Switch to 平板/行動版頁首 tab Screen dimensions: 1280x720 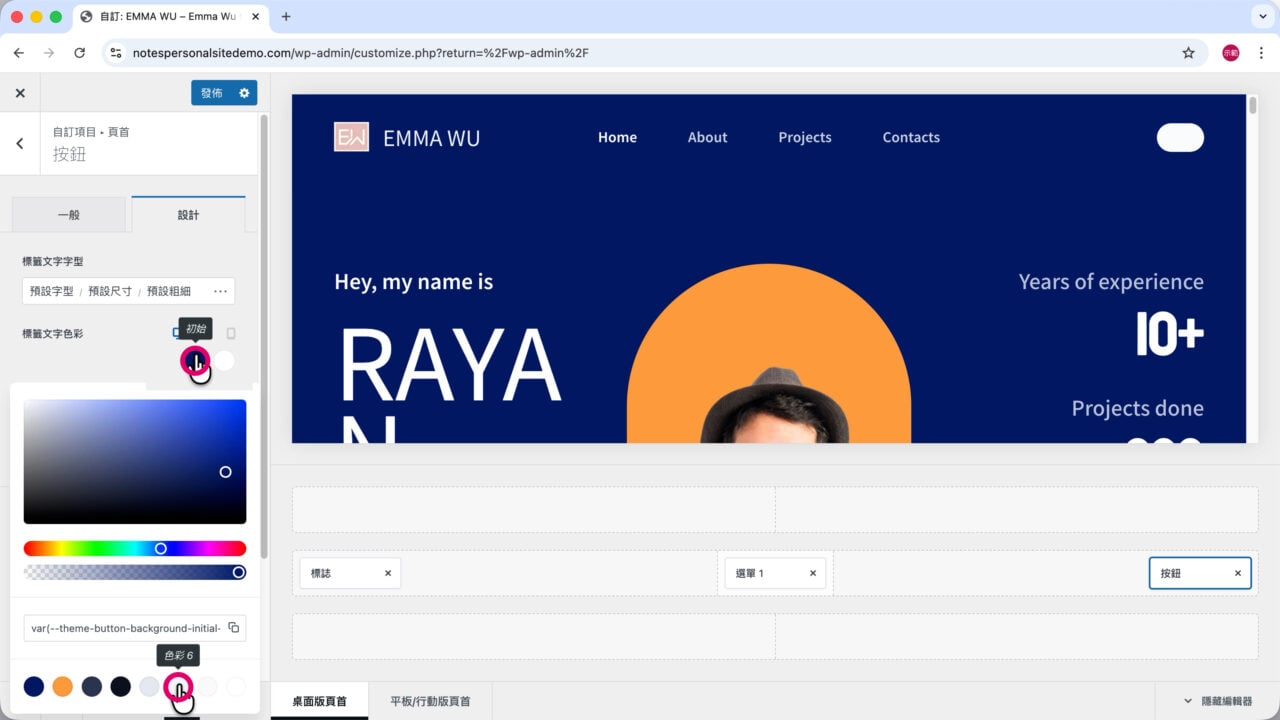point(430,701)
